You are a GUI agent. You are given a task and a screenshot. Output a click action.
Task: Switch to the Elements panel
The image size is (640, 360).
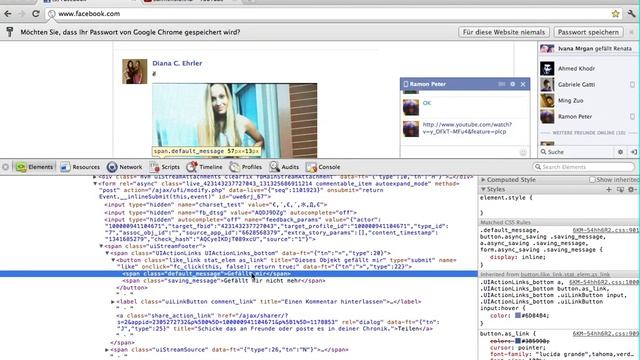click(x=34, y=167)
